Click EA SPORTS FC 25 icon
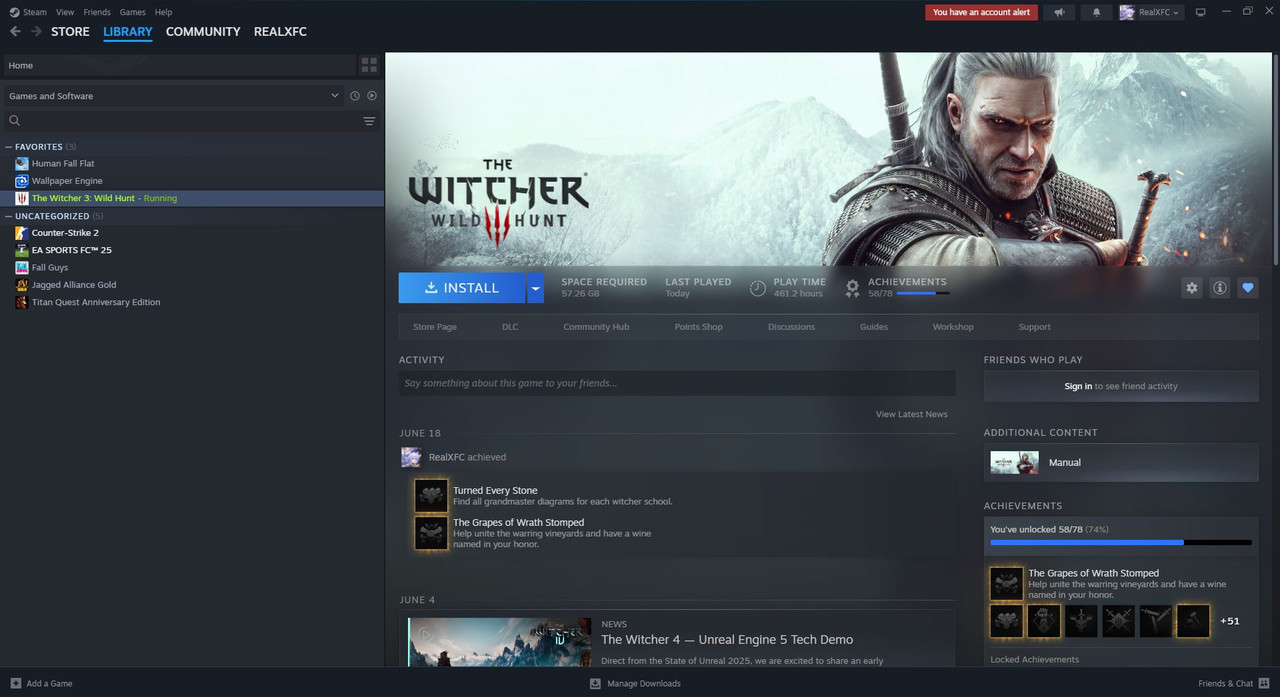 click(22, 250)
